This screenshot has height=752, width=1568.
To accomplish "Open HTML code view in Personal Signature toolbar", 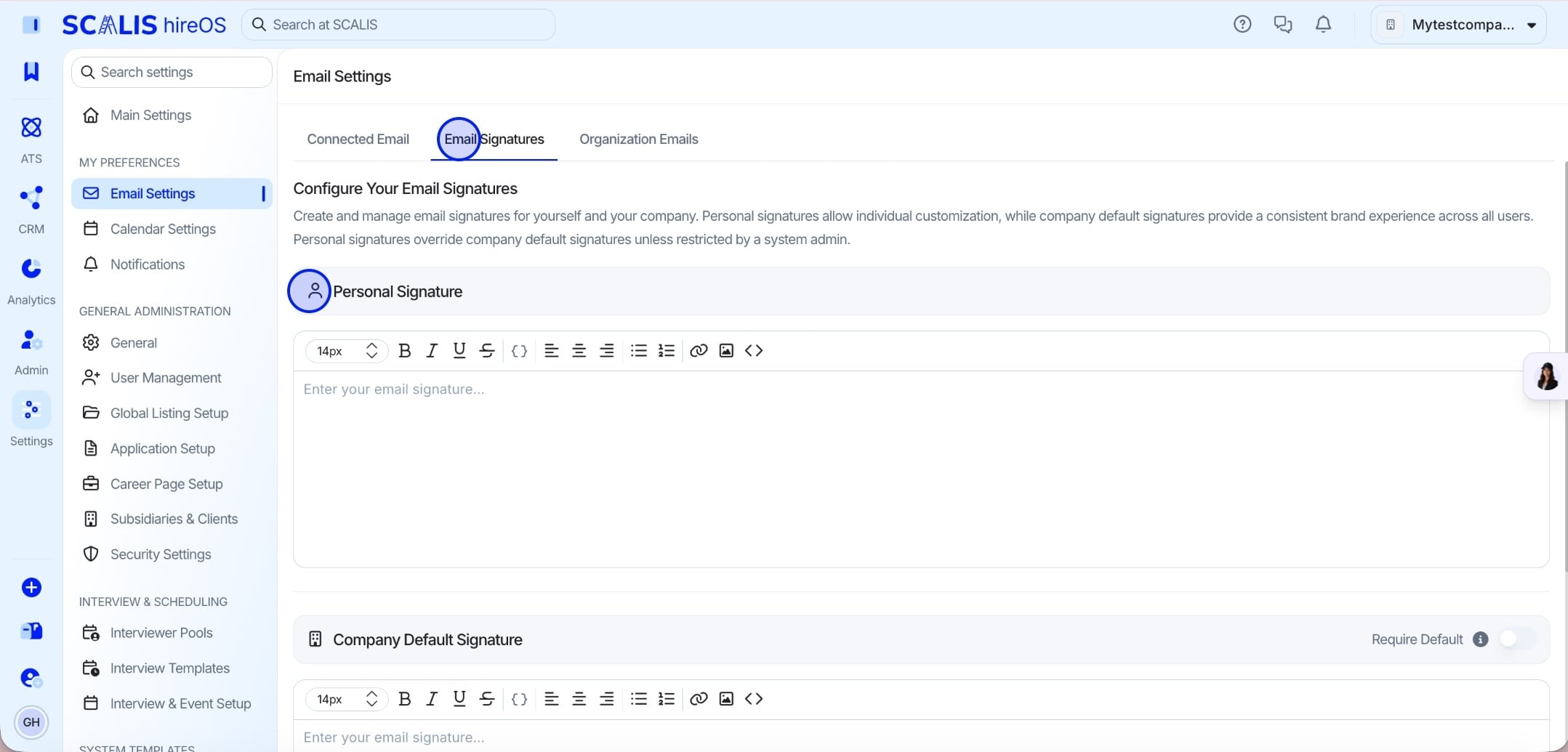I will click(x=754, y=351).
